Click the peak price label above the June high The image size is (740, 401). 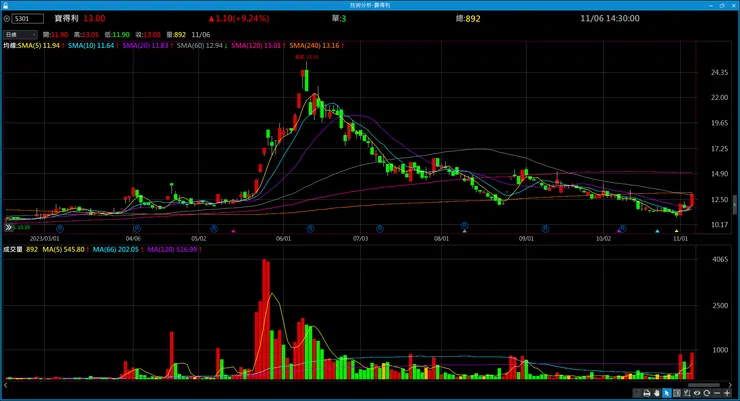click(x=307, y=57)
